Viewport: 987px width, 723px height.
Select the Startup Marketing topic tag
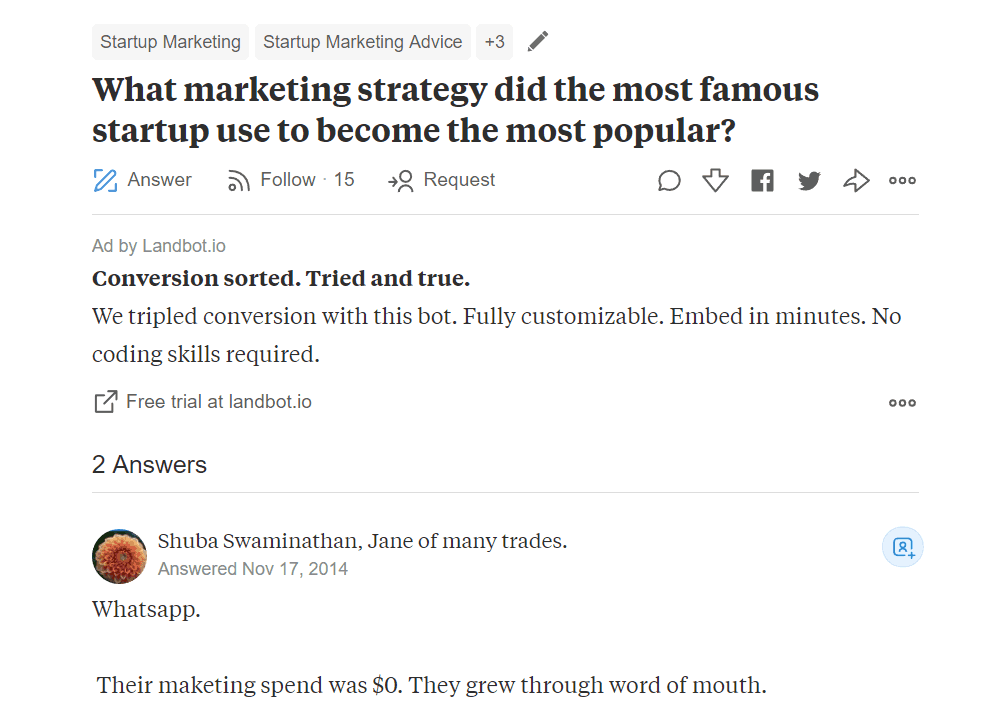coord(170,41)
